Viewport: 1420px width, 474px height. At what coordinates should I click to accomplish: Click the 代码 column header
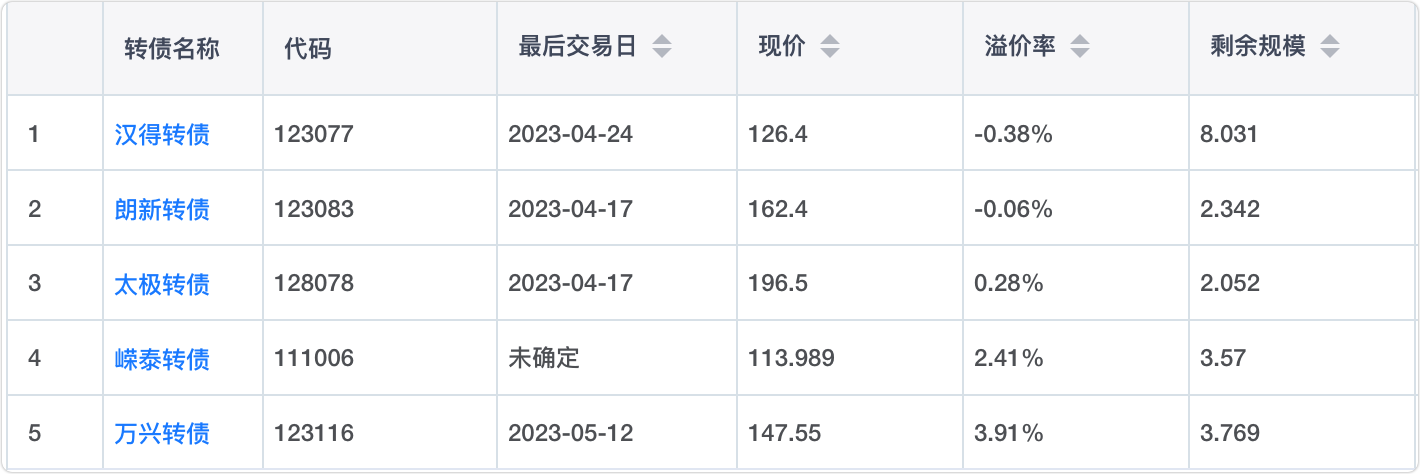pyautogui.click(x=307, y=48)
